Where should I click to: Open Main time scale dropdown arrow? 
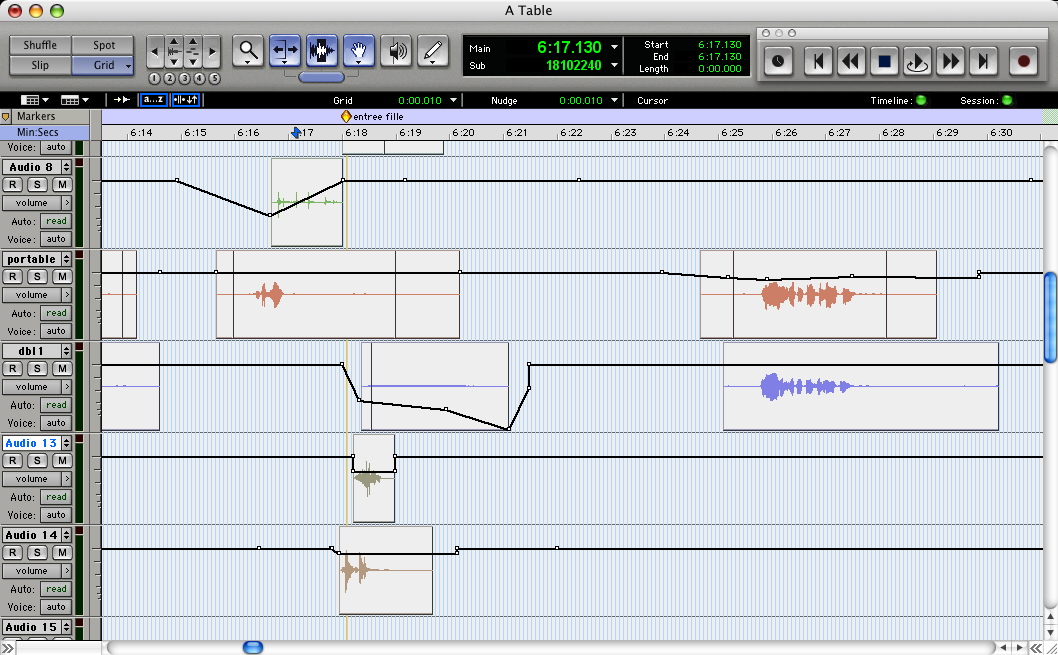[x=614, y=47]
